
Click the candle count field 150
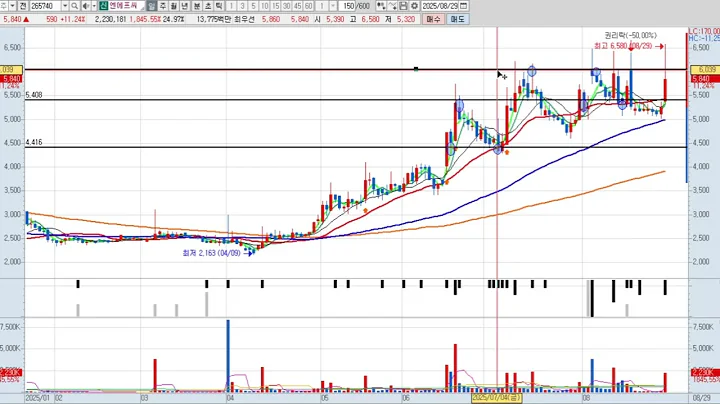[x=348, y=6]
